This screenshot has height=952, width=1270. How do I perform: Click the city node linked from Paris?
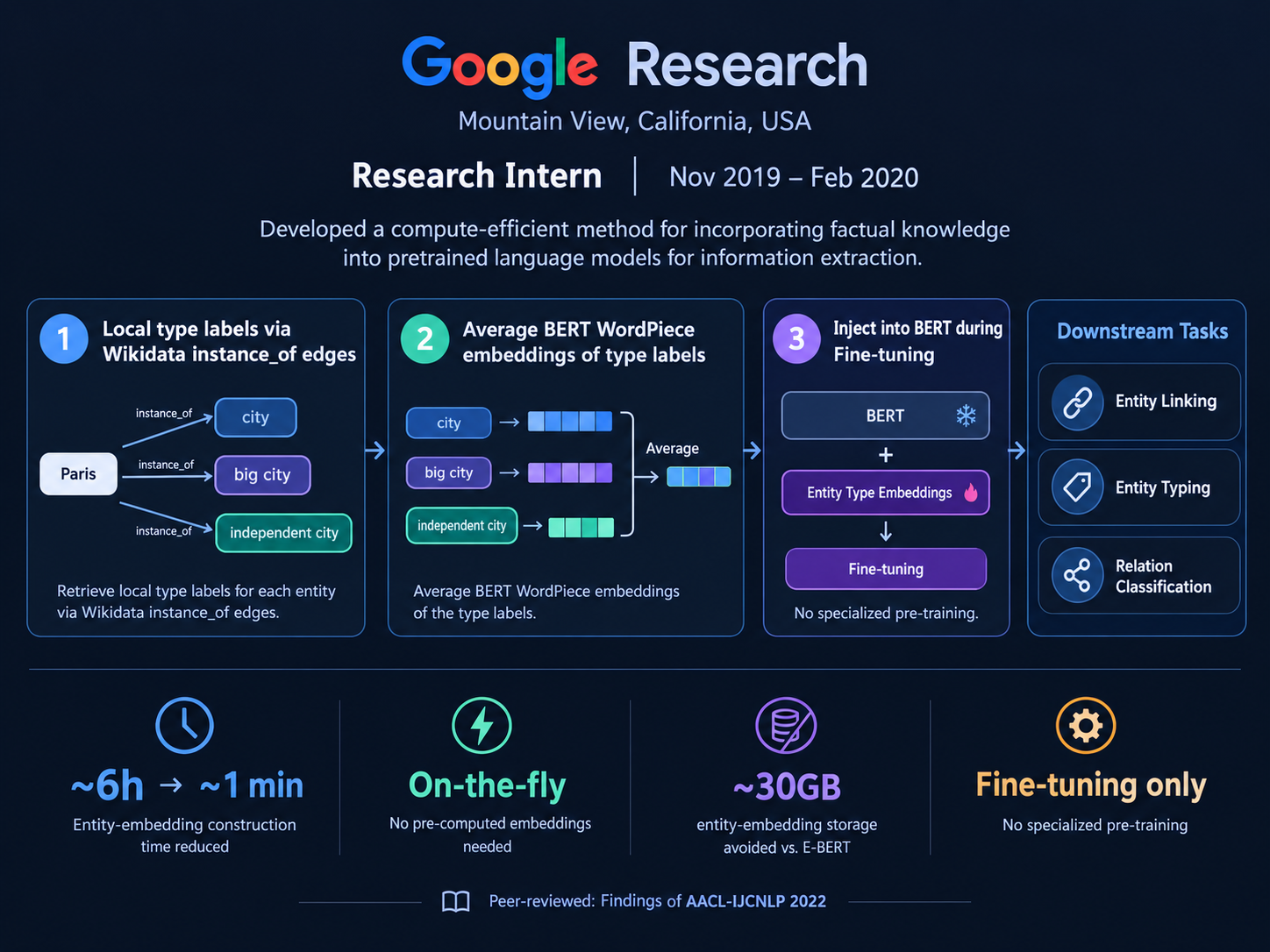255,417
